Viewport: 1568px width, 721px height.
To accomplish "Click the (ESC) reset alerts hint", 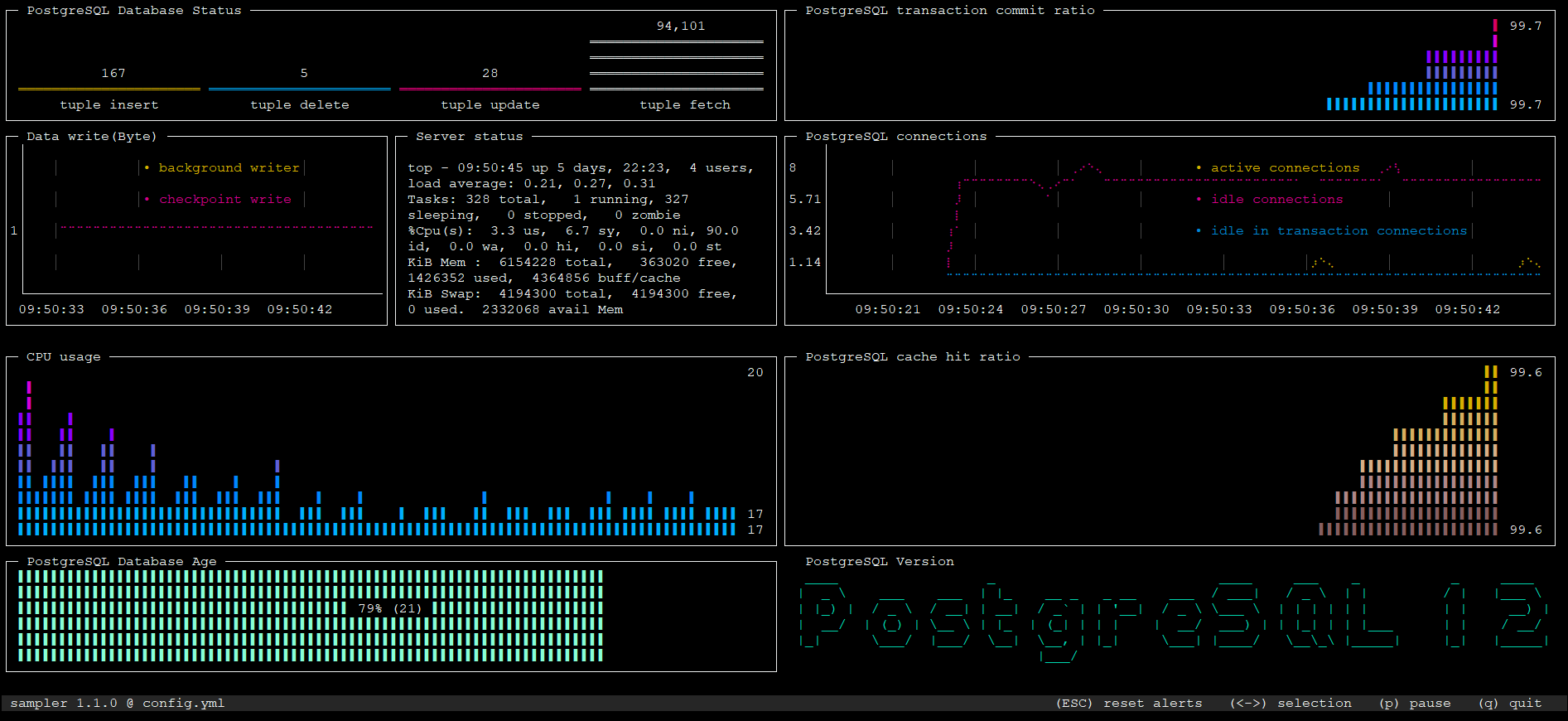I will point(1129,703).
